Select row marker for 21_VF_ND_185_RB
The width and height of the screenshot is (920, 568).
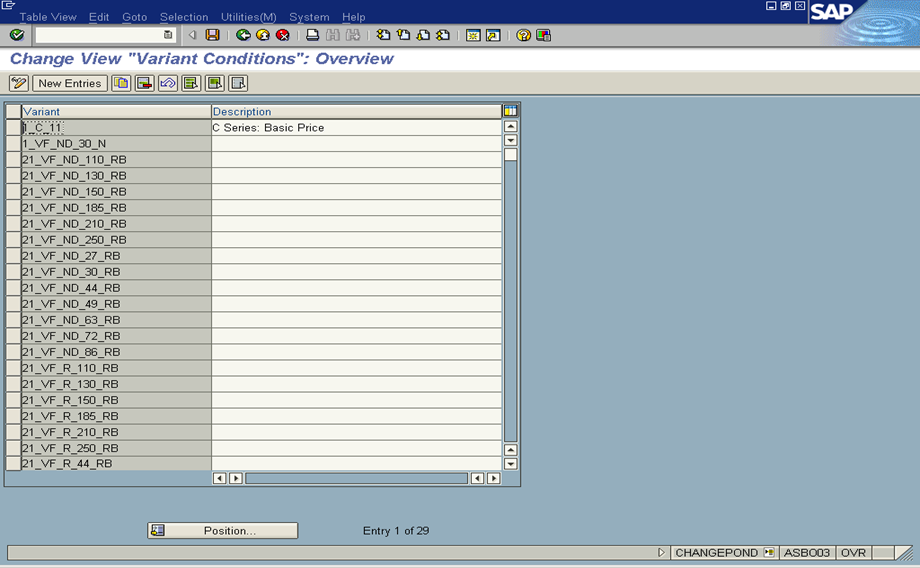(13, 208)
